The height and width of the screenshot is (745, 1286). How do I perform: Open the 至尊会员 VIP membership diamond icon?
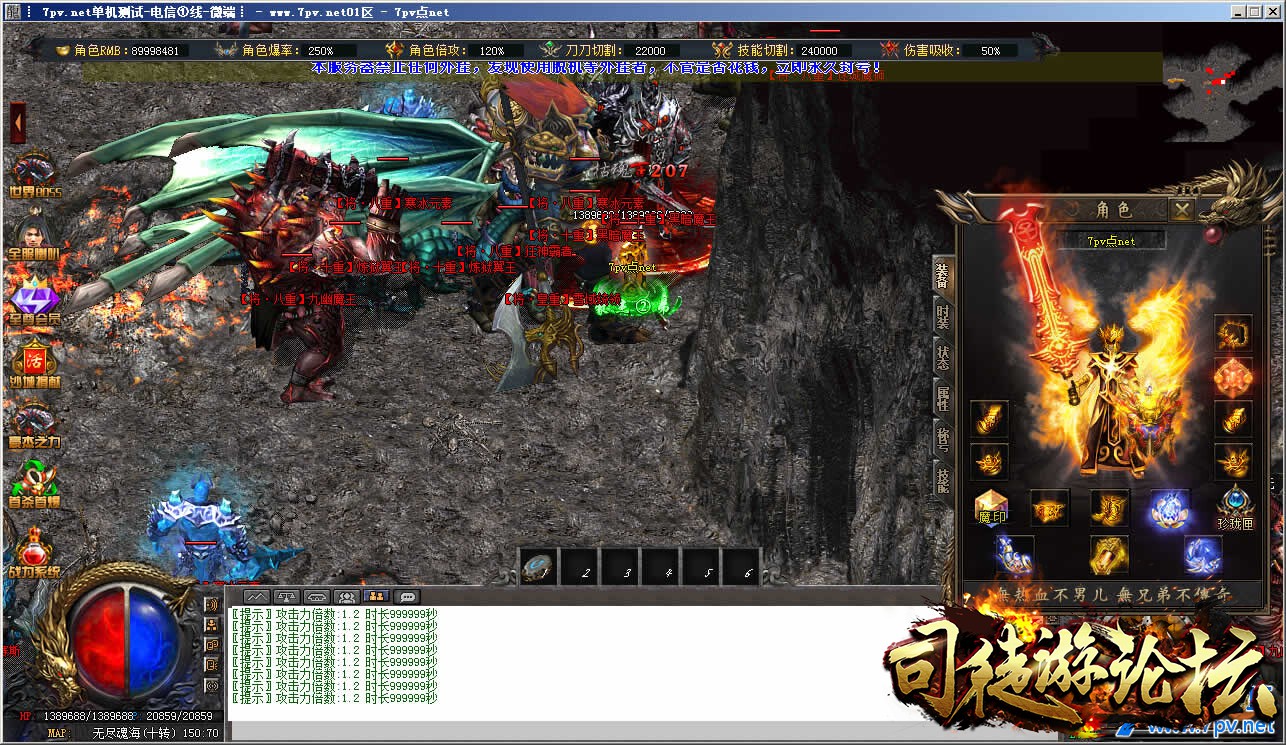click(34, 302)
